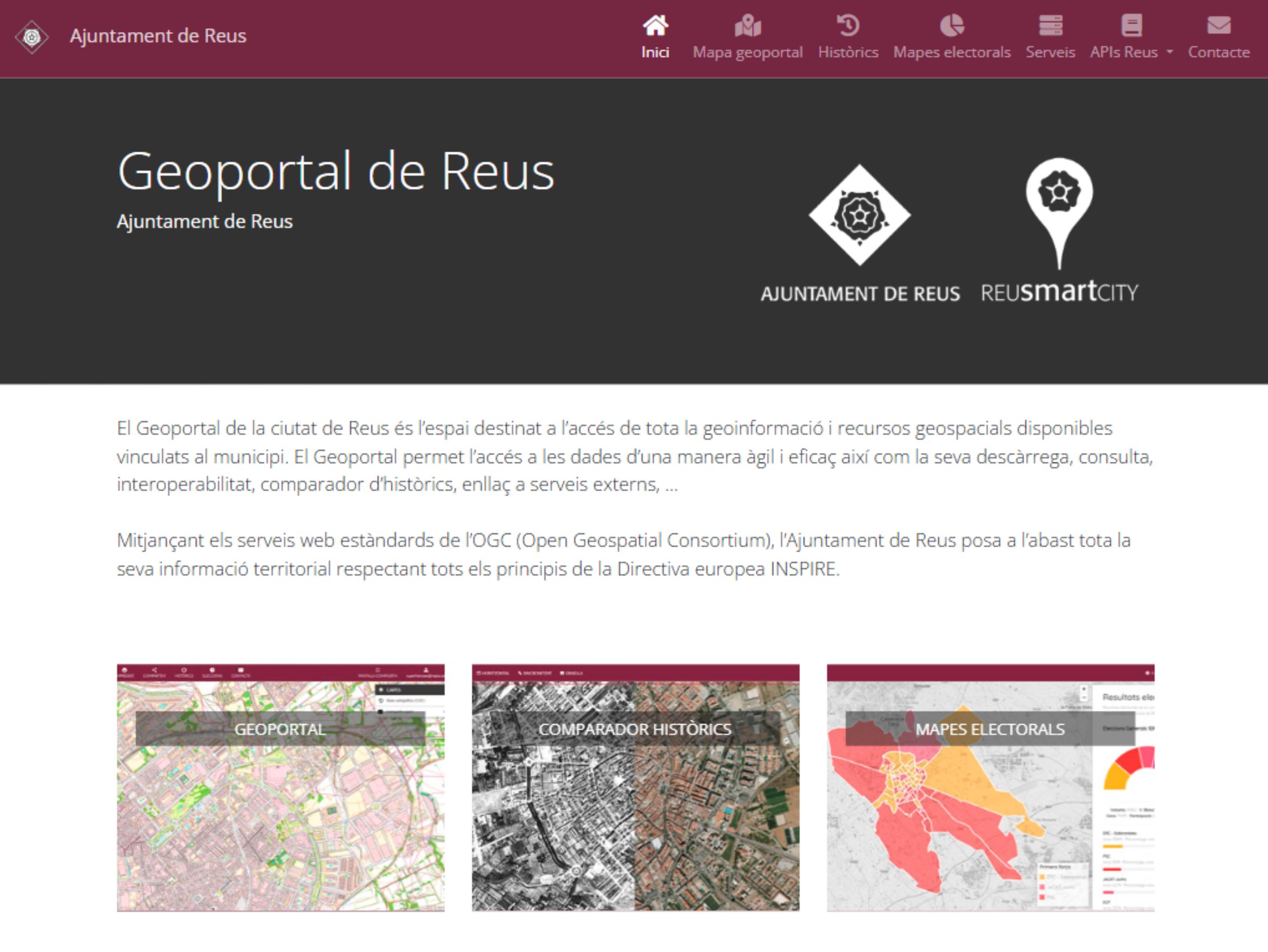Screen dimensions: 1268x952
Task: Click the Ajuntament de Reus brand link
Action: 158,36
